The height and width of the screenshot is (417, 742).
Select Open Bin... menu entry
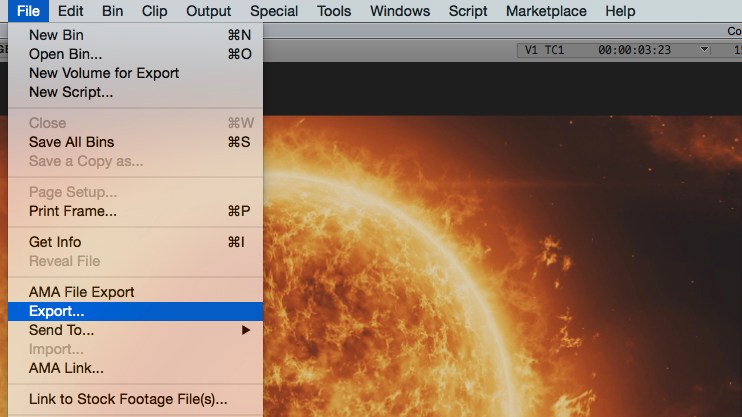pyautogui.click(x=135, y=54)
